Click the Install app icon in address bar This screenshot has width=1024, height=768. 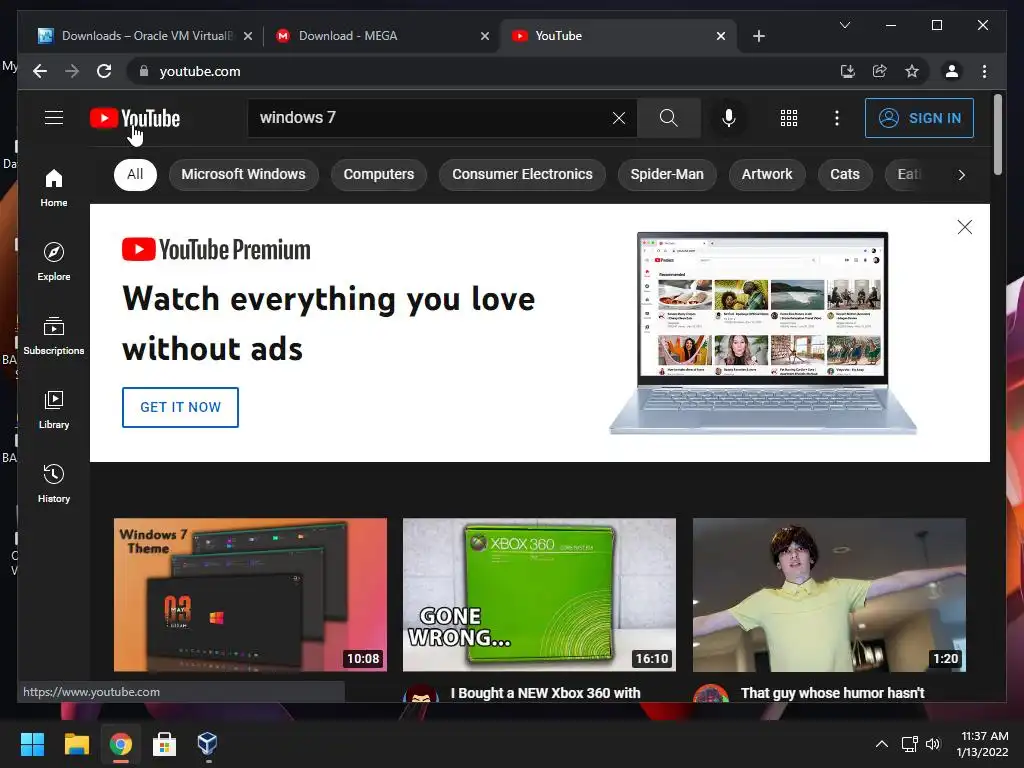[x=848, y=71]
